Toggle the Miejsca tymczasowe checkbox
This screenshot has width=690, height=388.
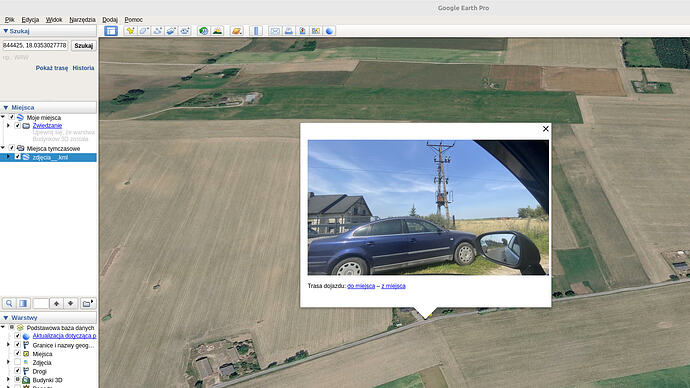(12, 148)
